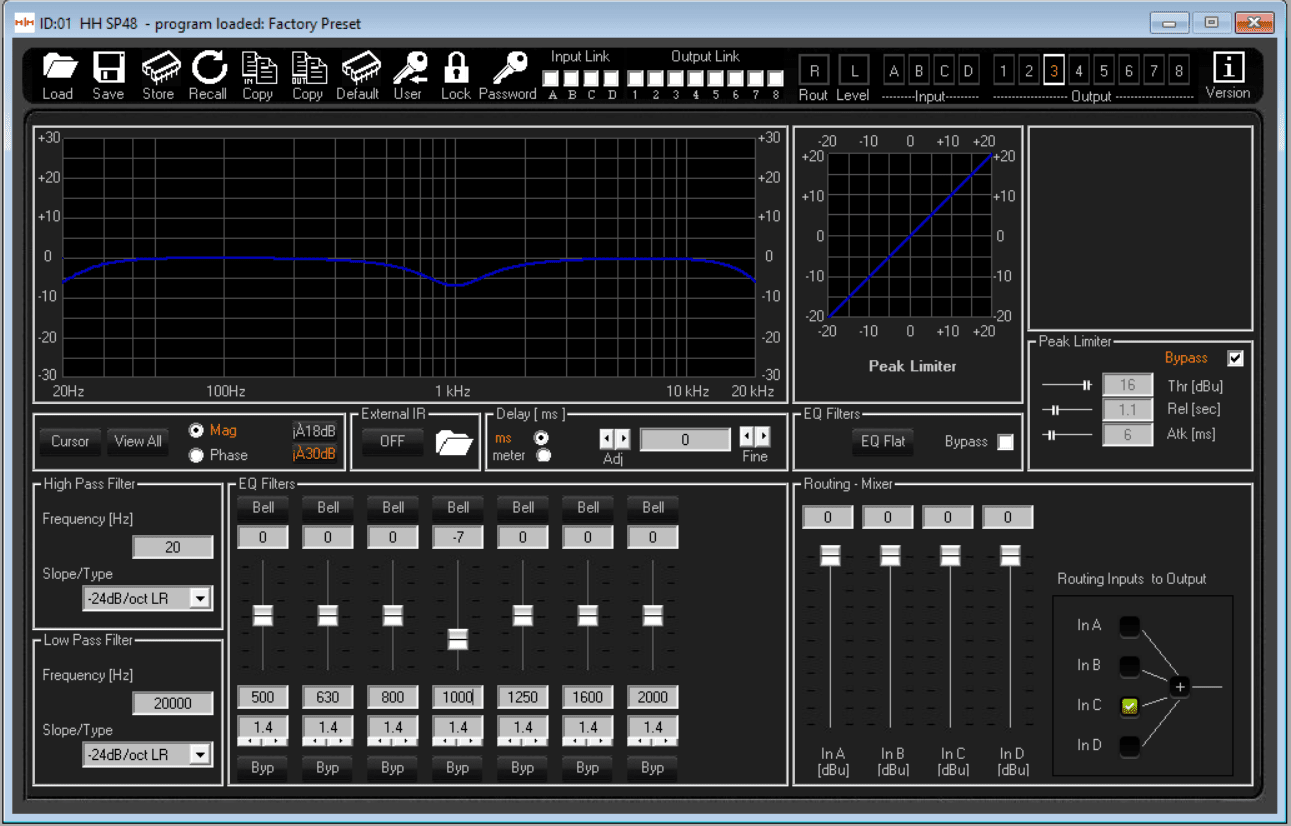Click the Recall arrow icon
Screen dimensions: 1291x826
point(208,68)
